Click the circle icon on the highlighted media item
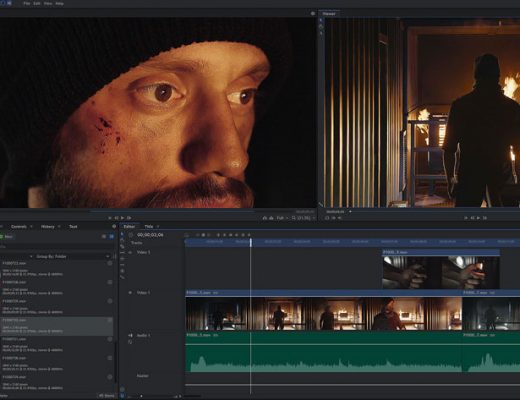 pos(110,320)
